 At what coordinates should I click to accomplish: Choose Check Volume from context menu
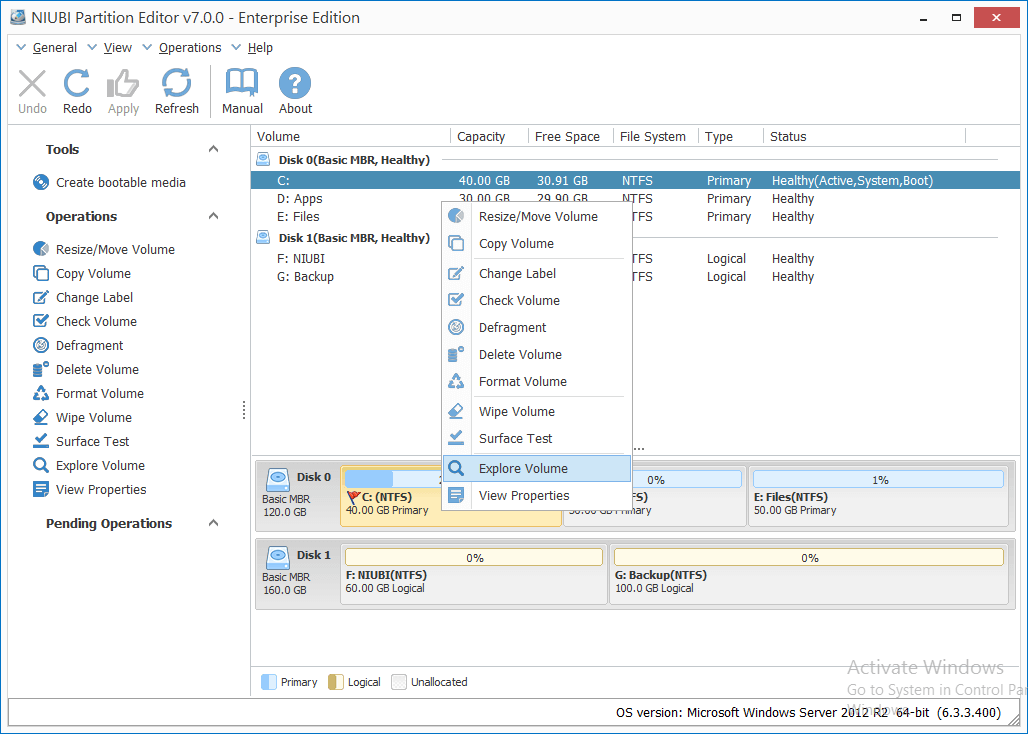tap(537, 300)
